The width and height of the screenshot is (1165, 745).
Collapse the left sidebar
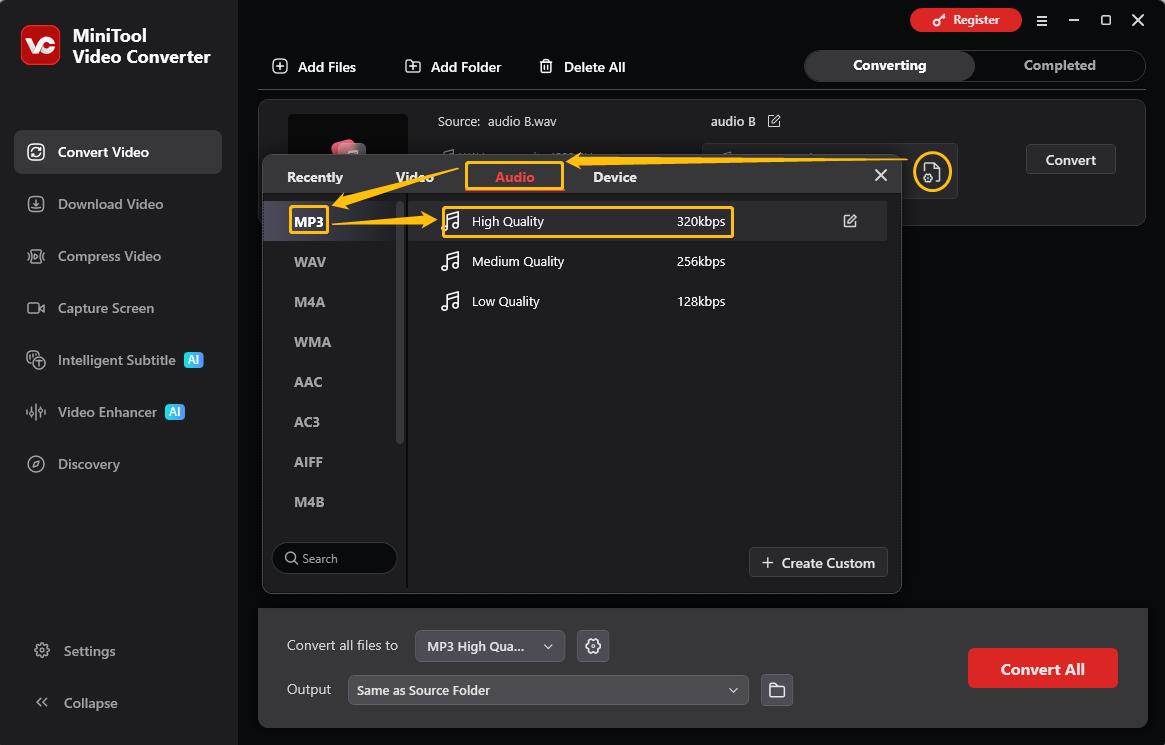(76, 703)
